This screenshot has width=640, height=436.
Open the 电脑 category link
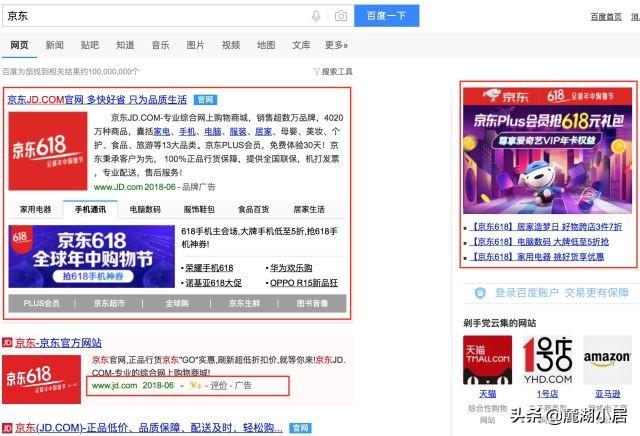coord(213,131)
